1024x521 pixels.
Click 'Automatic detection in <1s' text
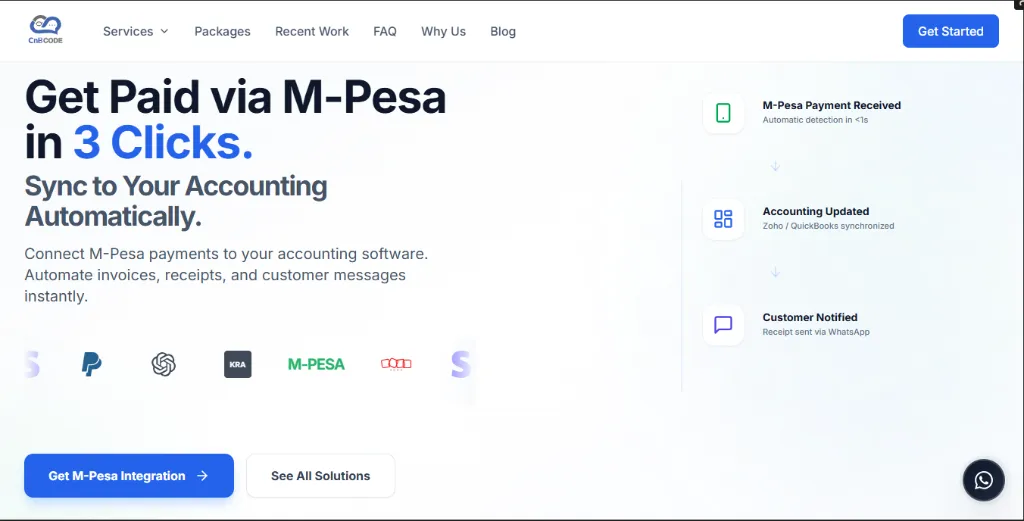[x=815, y=120]
